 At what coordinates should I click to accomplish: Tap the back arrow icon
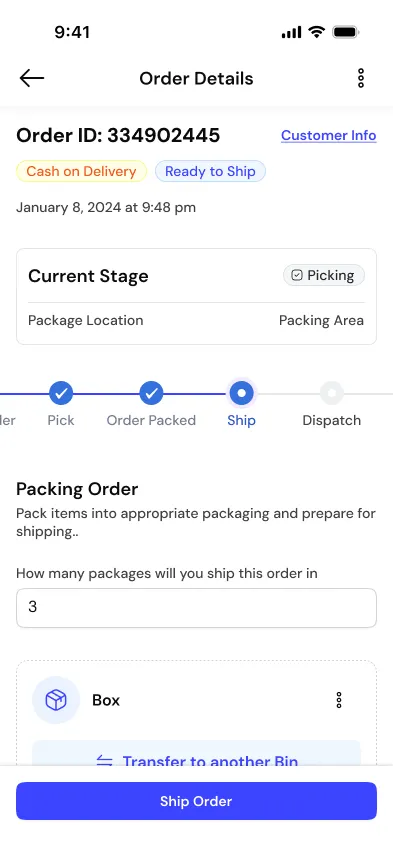point(32,78)
